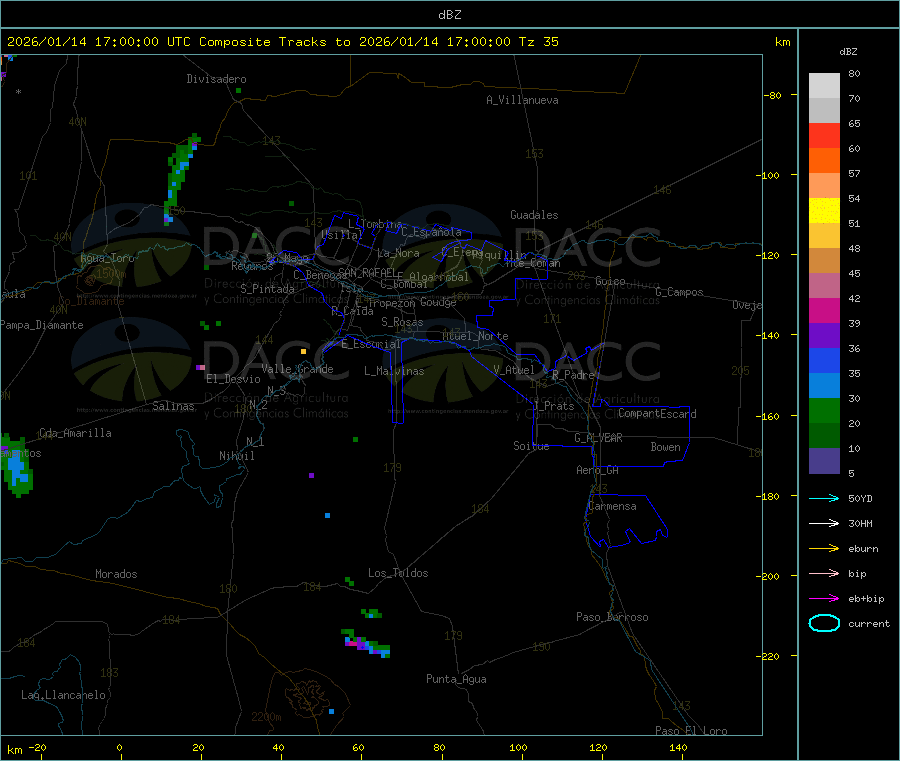Click the Paso_El_Loro label
This screenshot has height=761, width=900.
point(691,731)
